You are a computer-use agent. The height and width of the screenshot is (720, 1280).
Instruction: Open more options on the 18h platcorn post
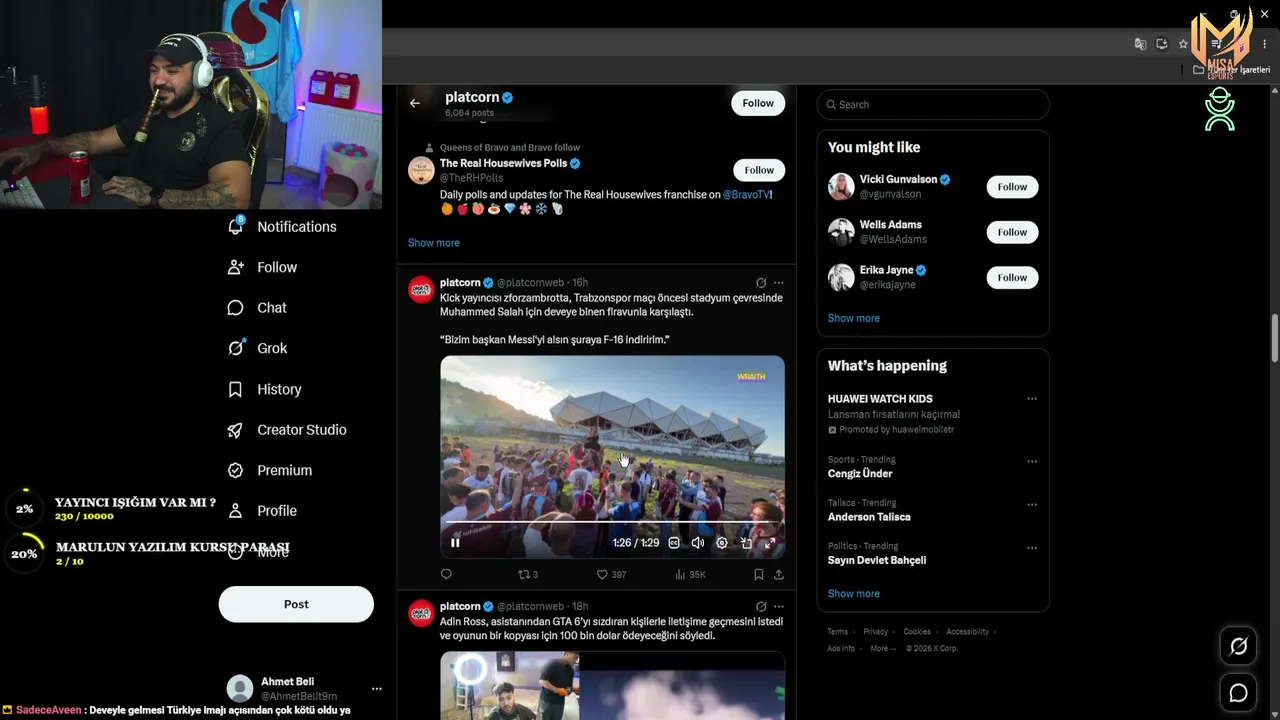pyautogui.click(x=779, y=606)
